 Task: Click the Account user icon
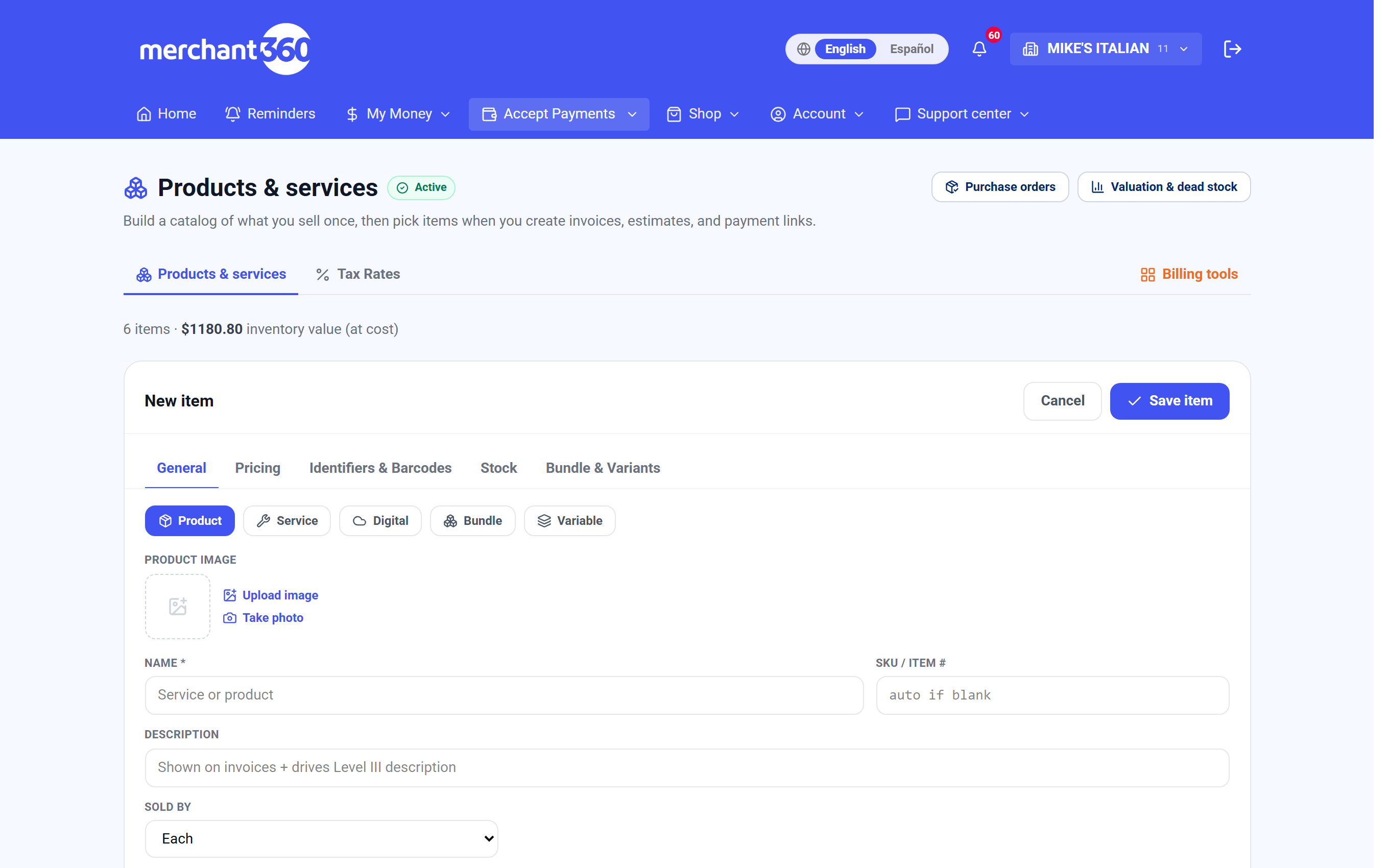tap(778, 114)
